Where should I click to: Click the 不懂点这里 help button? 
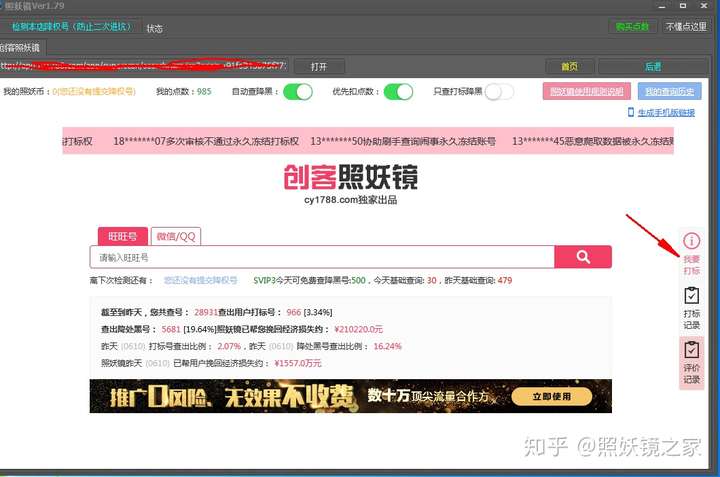pyautogui.click(x=686, y=27)
